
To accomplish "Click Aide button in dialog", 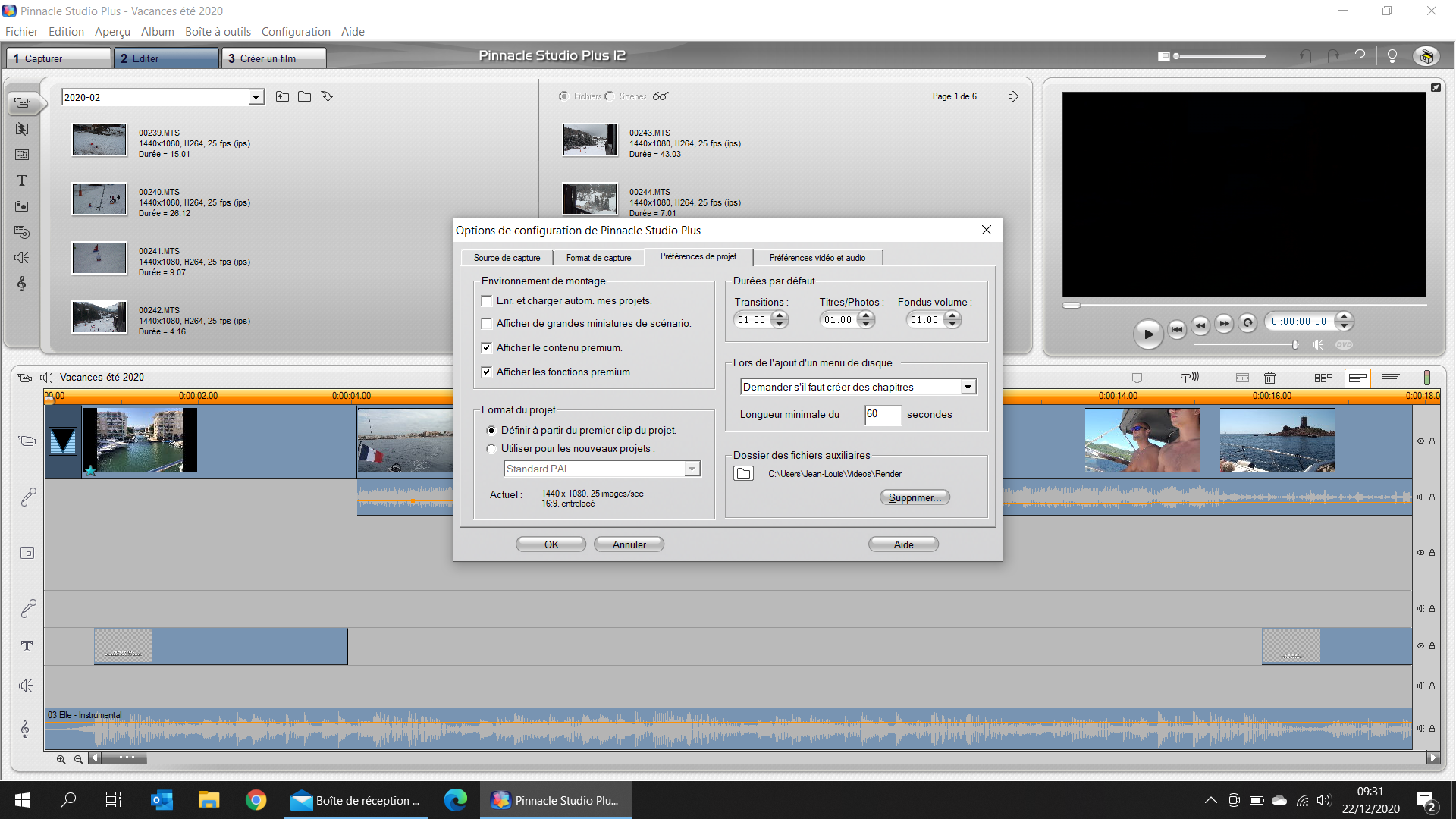I will 903,544.
